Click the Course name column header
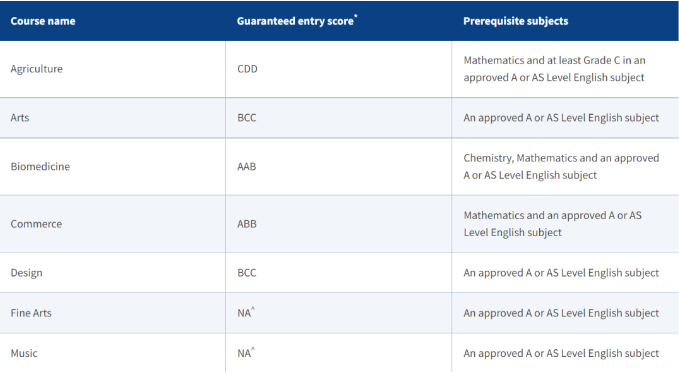Screen dimensions: 679x390 coord(43,21)
